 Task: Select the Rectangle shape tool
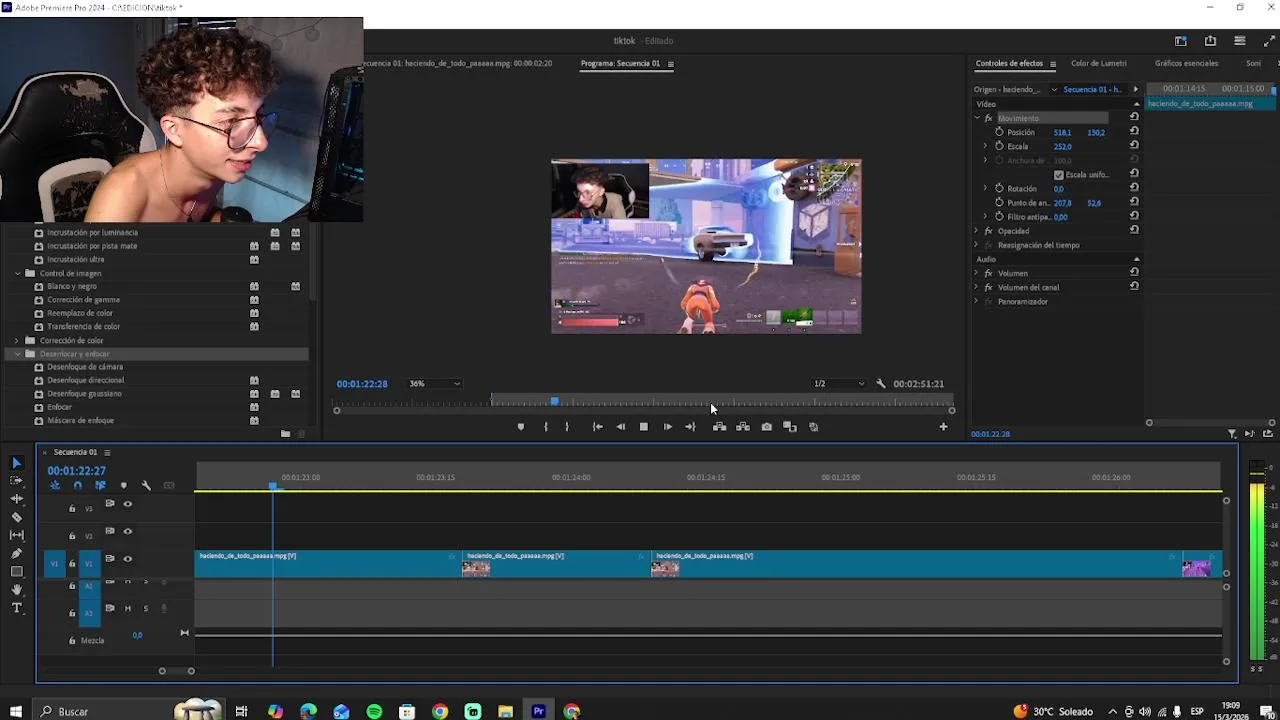coord(16,572)
